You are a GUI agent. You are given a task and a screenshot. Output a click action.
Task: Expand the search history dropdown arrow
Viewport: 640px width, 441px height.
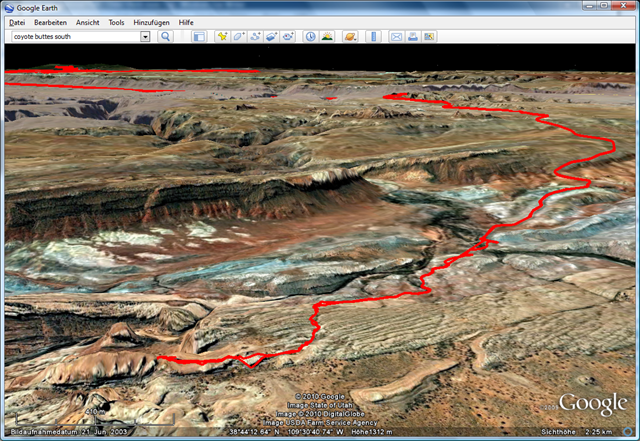[145, 36]
